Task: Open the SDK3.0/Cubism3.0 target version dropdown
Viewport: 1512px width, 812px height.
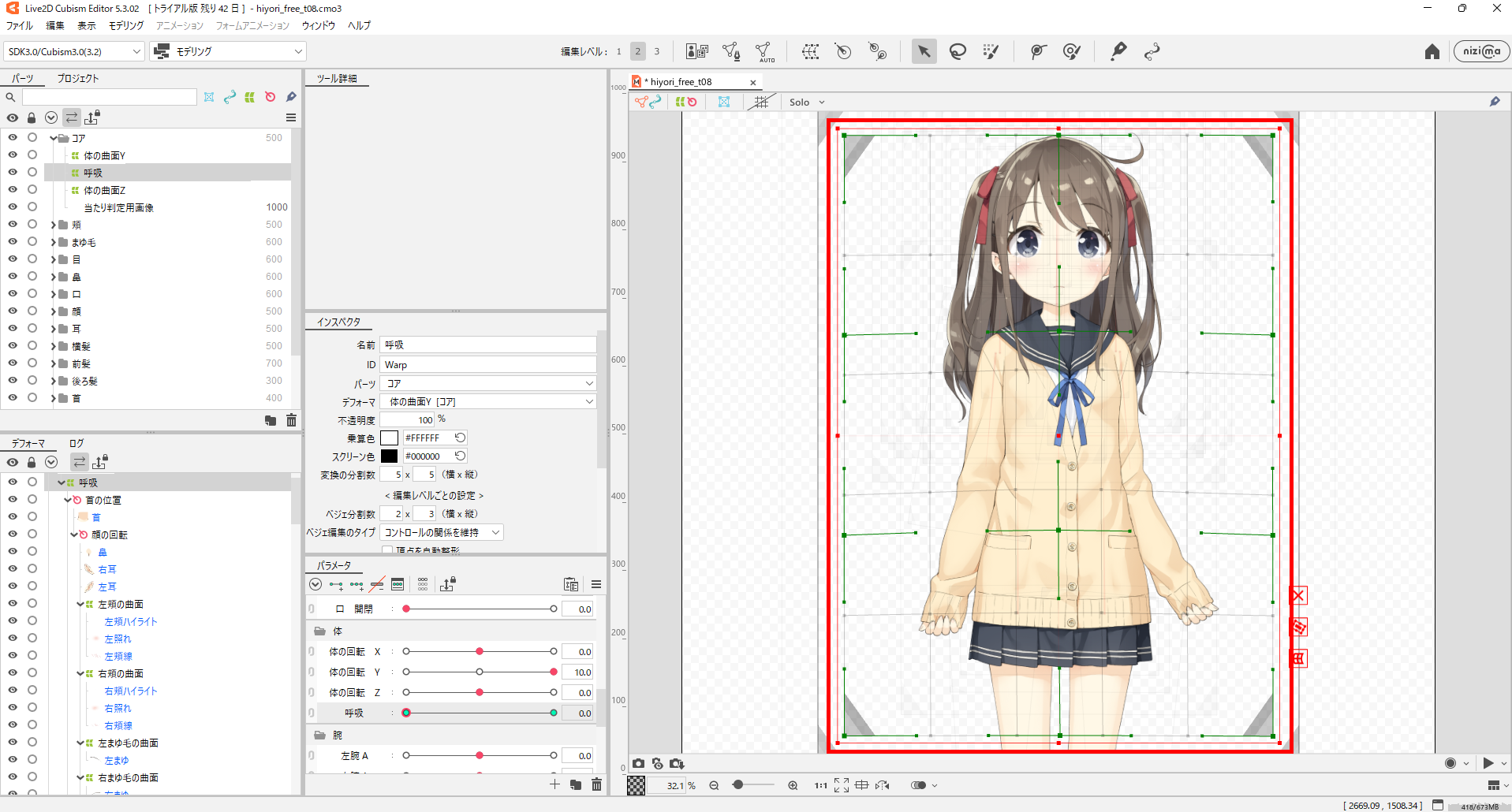Action: [x=74, y=51]
